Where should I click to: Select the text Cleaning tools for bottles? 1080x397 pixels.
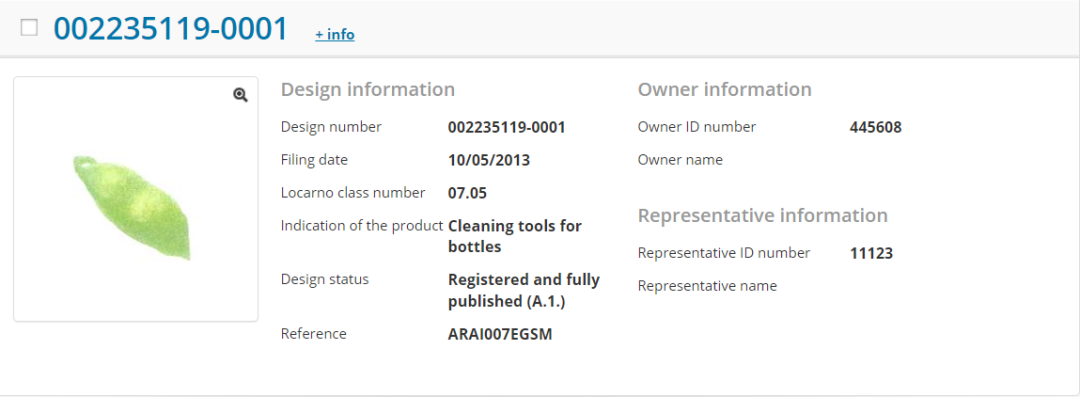pyautogui.click(x=515, y=236)
